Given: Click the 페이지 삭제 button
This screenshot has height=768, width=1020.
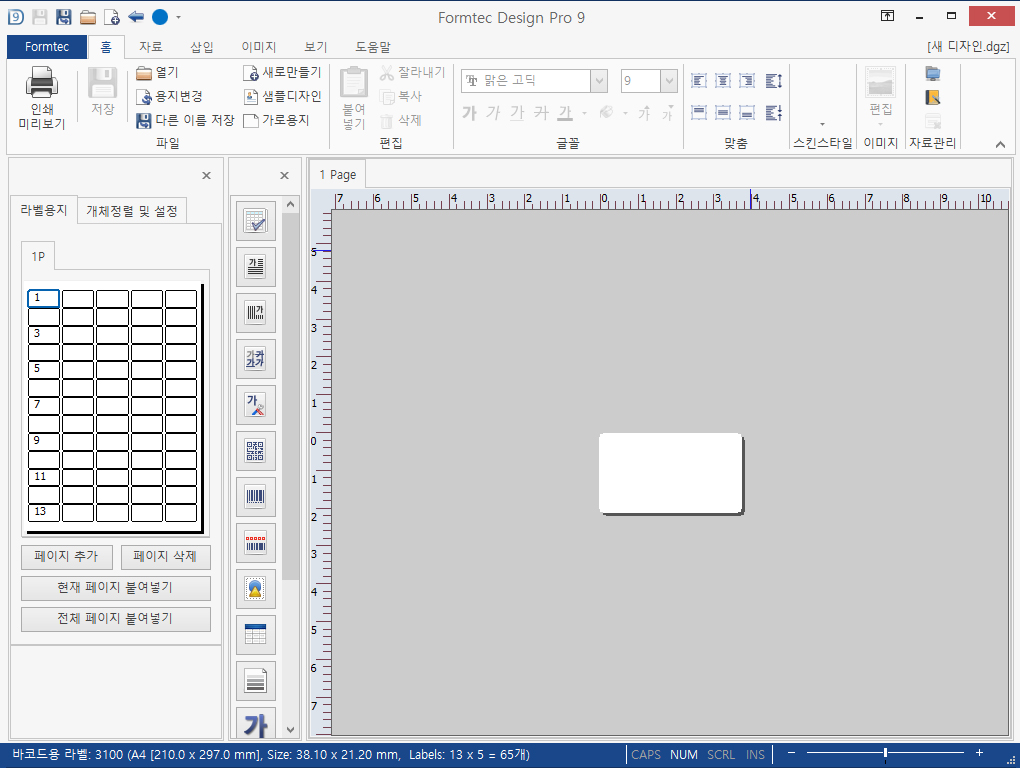Looking at the screenshot, I should coord(165,557).
